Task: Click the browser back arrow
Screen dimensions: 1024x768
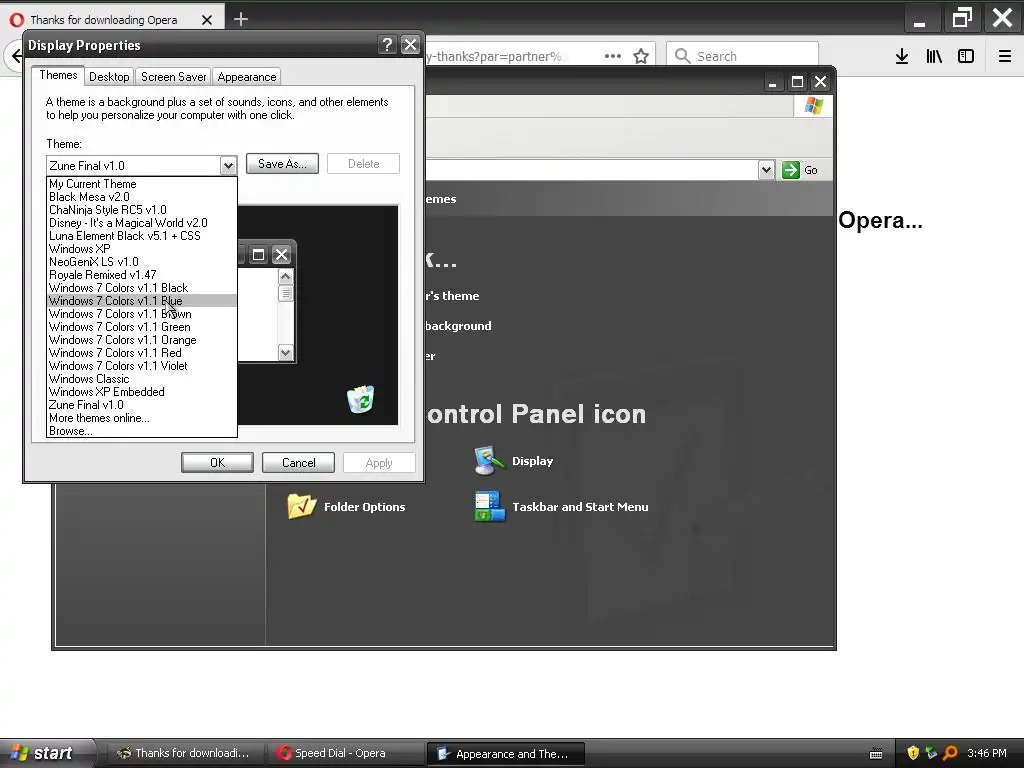Action: tap(17, 56)
